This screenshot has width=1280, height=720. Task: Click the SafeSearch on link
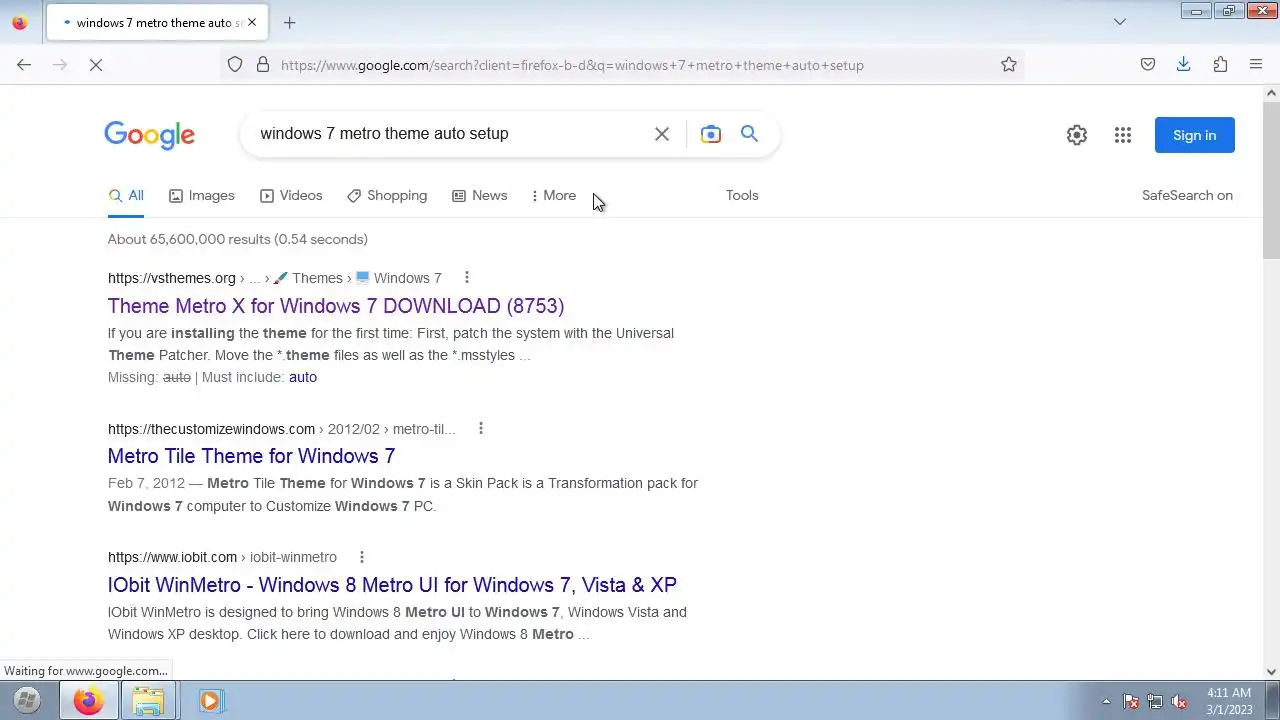(1187, 196)
